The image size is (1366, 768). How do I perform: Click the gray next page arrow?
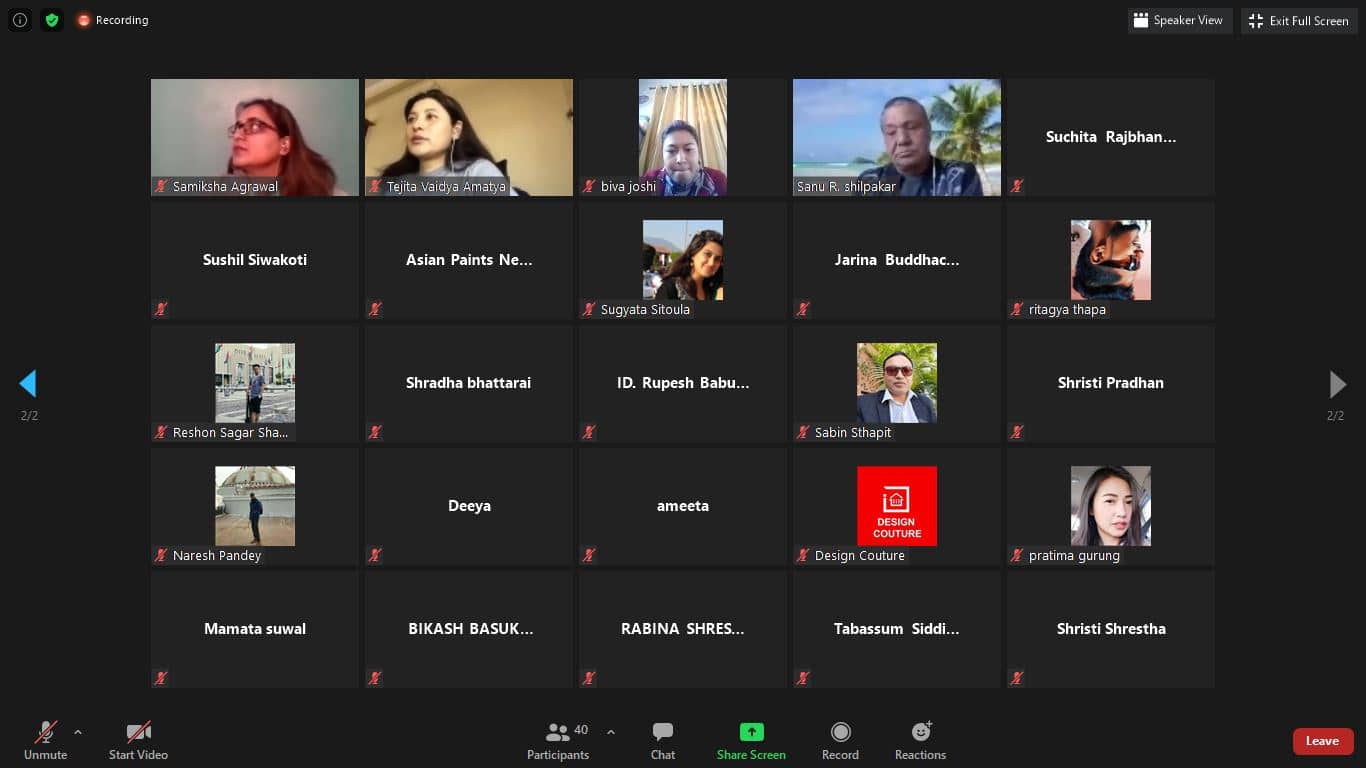[1337, 384]
